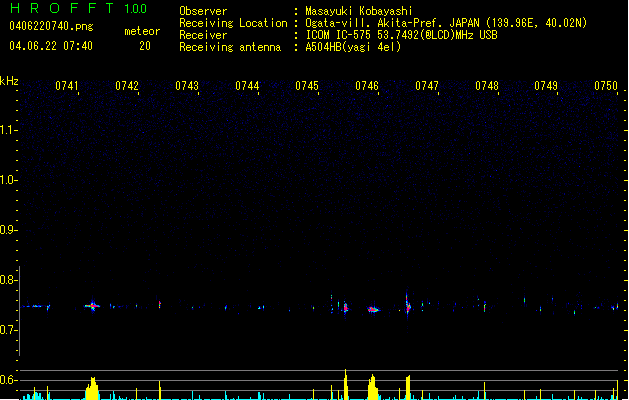
Task: Click the vertical meteor echo before 0747
Action: tap(408, 306)
